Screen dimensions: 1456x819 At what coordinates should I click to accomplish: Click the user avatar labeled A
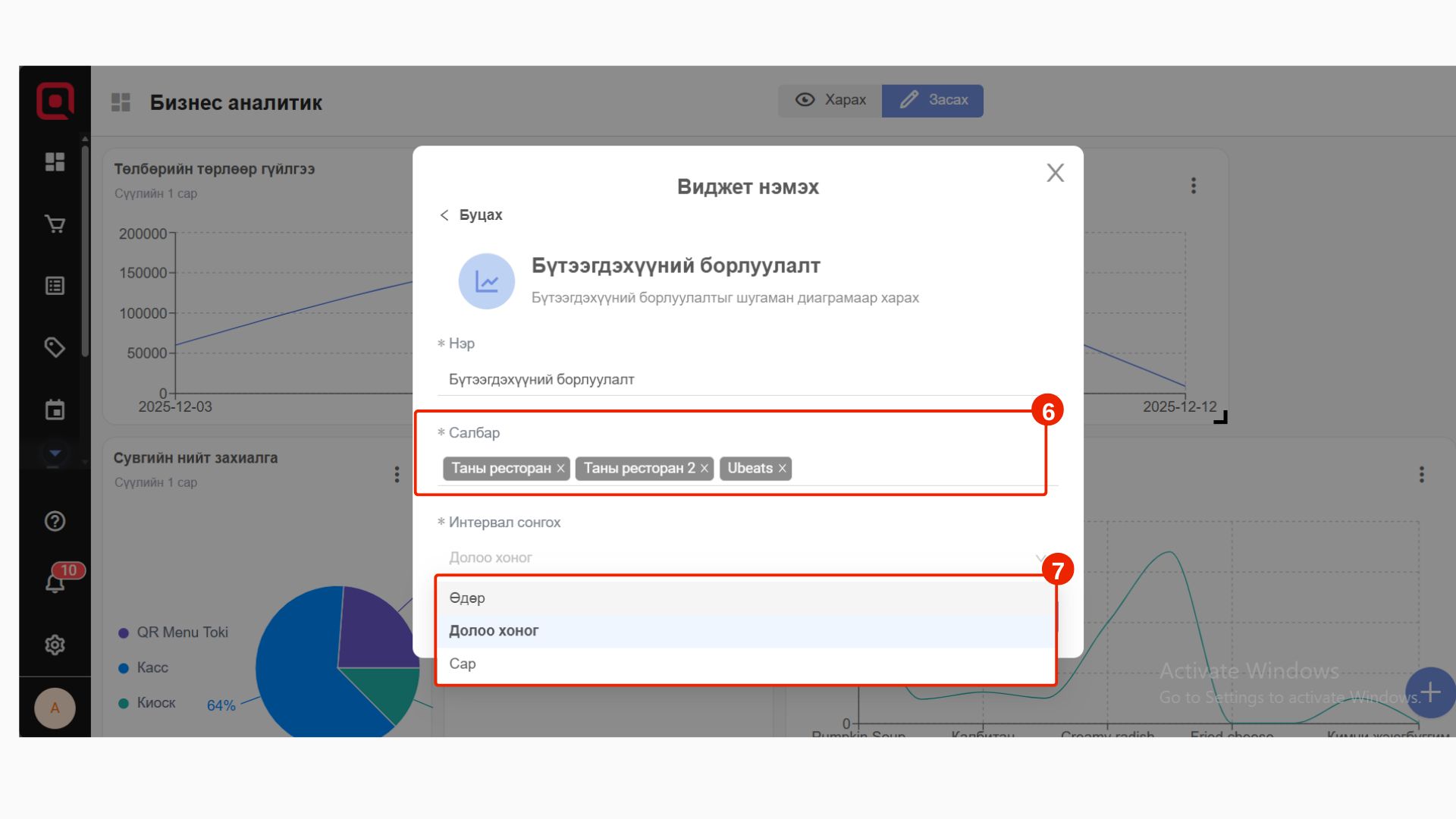(55, 708)
